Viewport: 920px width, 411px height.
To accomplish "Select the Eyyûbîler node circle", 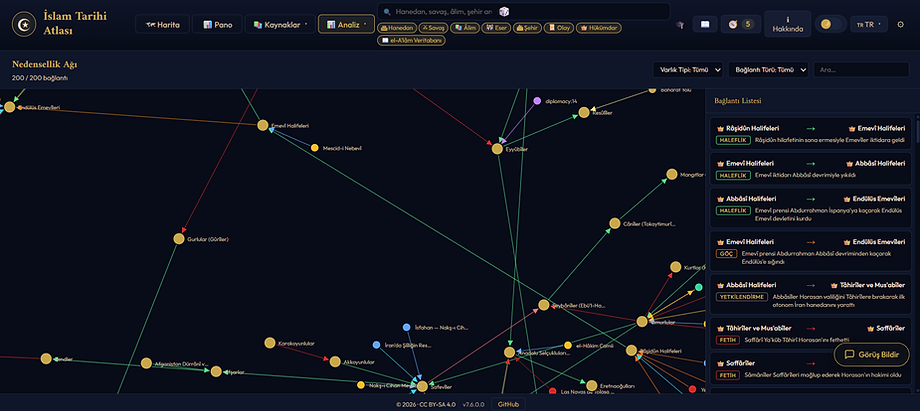I will click(497, 149).
